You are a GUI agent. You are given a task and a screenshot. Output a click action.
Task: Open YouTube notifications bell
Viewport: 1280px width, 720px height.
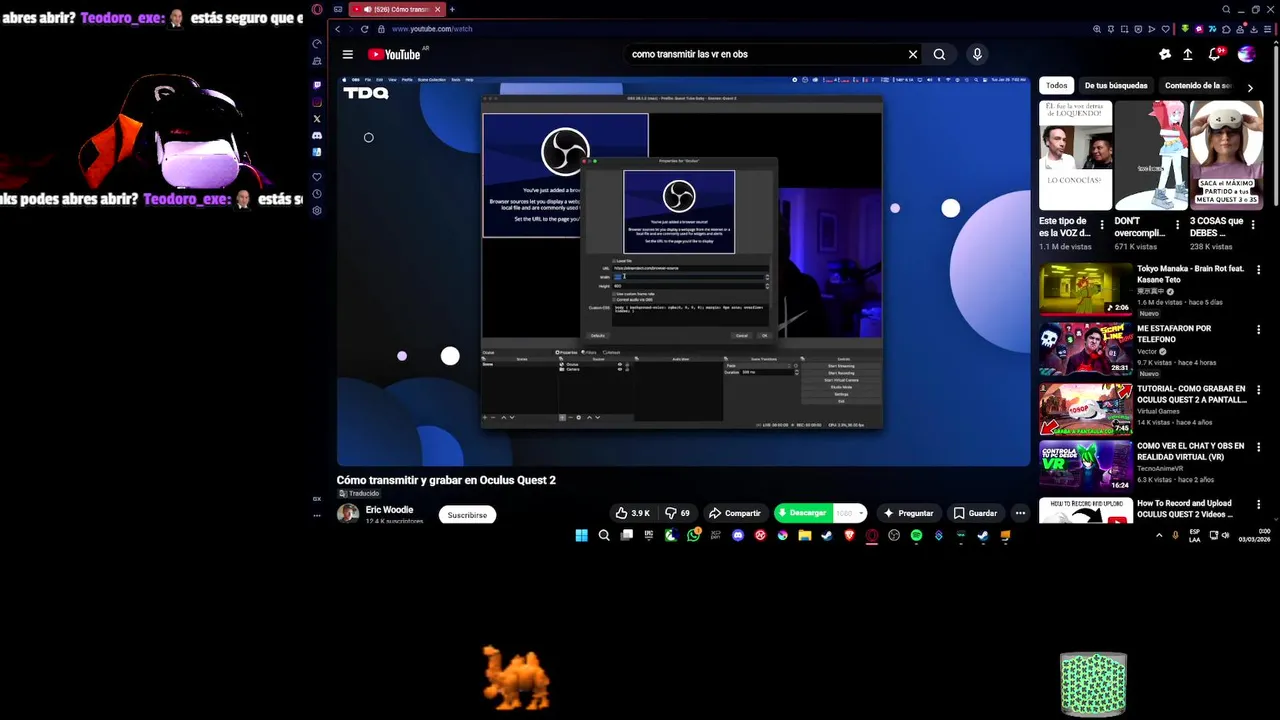(x=1216, y=55)
